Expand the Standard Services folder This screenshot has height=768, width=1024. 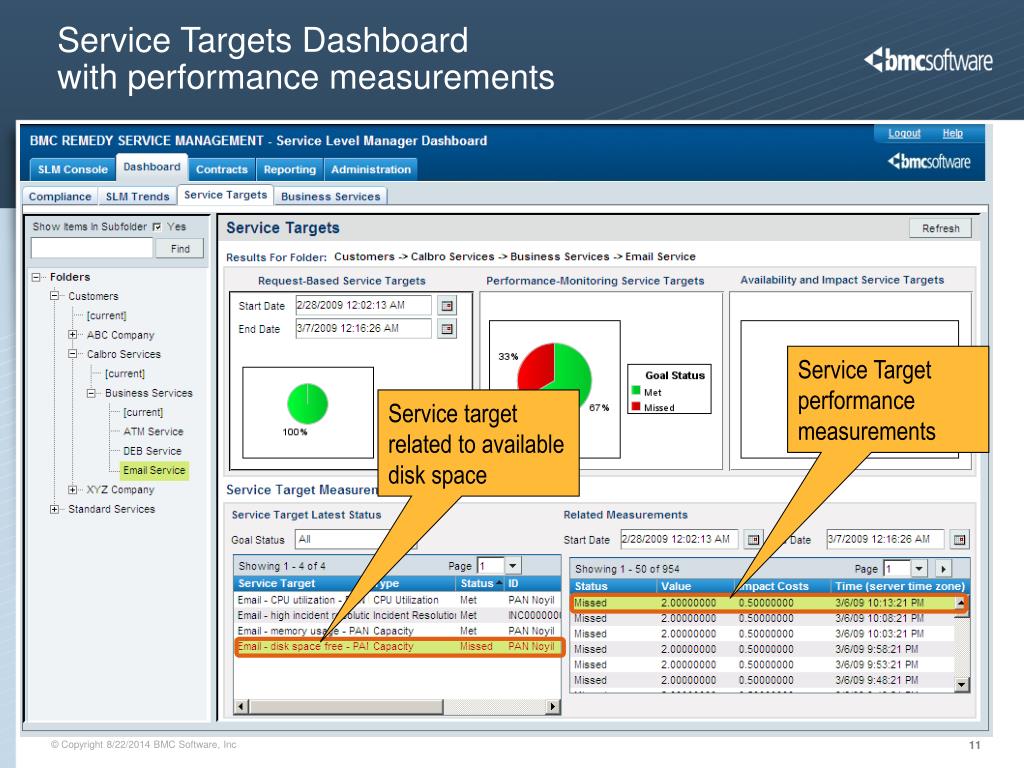pos(55,509)
